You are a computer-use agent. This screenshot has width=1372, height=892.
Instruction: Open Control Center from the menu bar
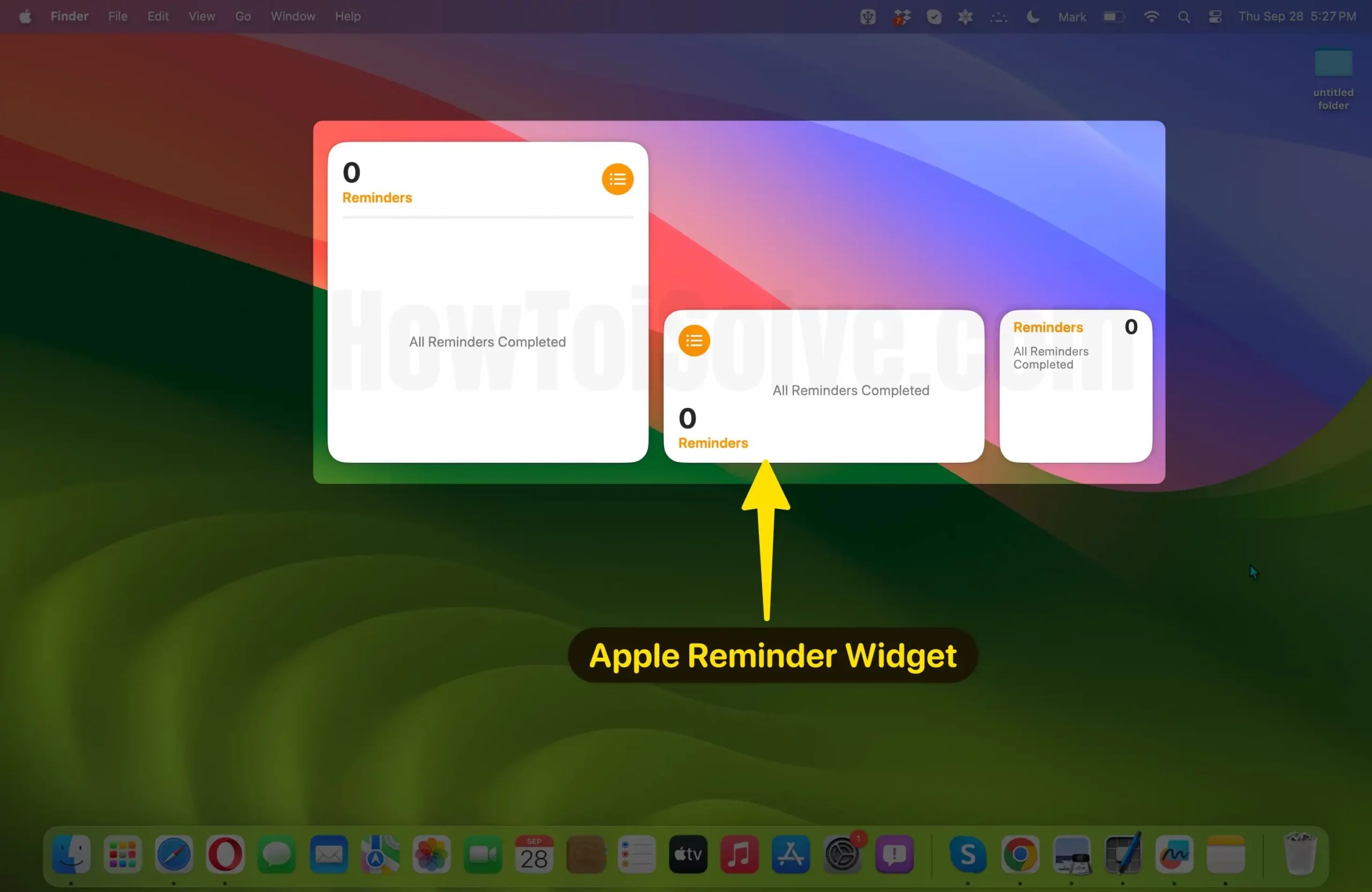(x=1214, y=16)
